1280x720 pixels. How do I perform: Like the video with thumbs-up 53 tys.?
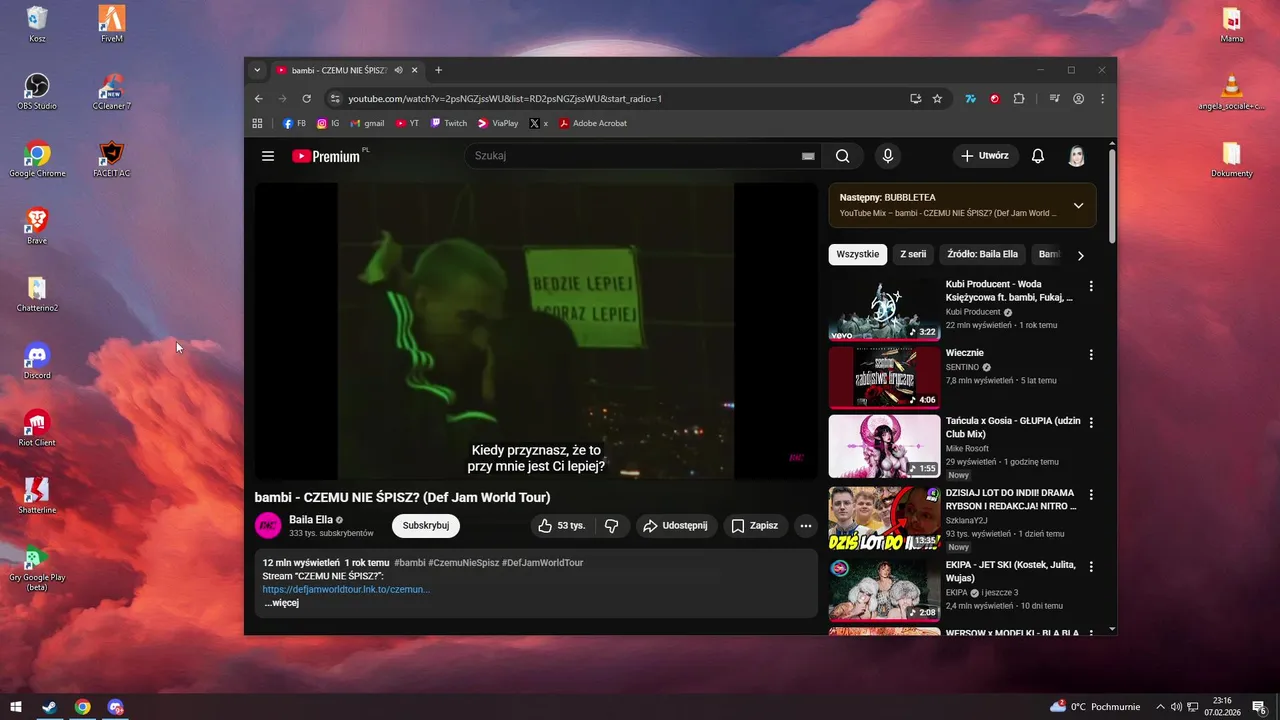[x=561, y=526]
